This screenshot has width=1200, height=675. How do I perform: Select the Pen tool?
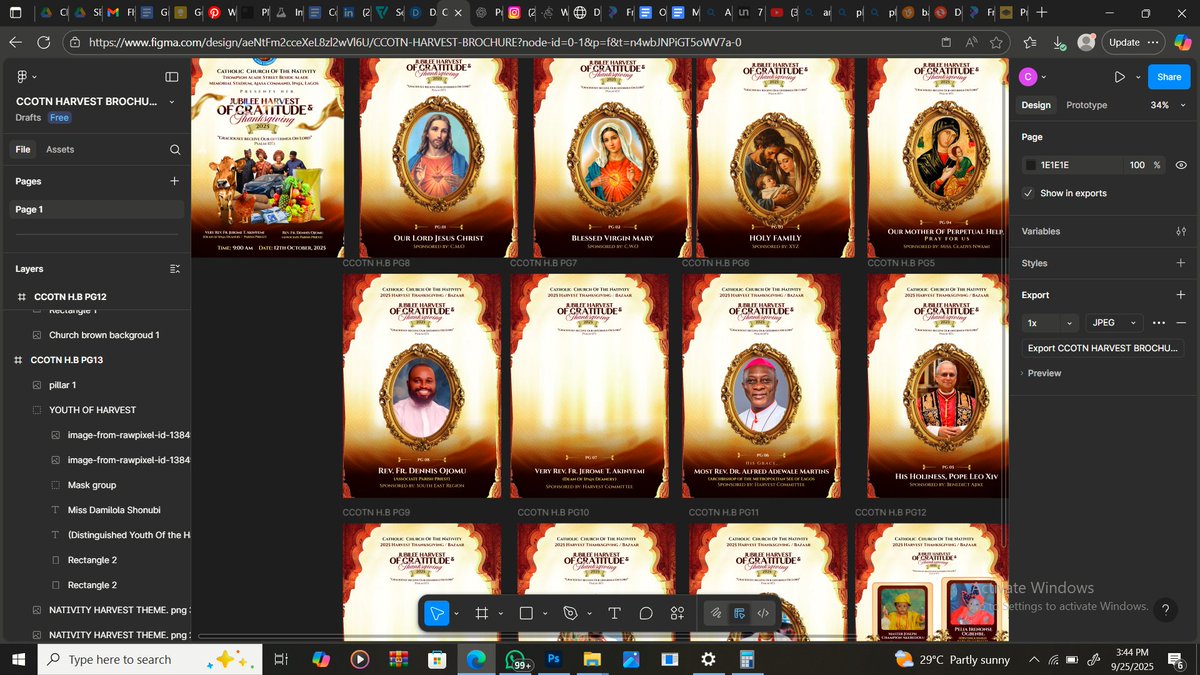[x=571, y=613]
